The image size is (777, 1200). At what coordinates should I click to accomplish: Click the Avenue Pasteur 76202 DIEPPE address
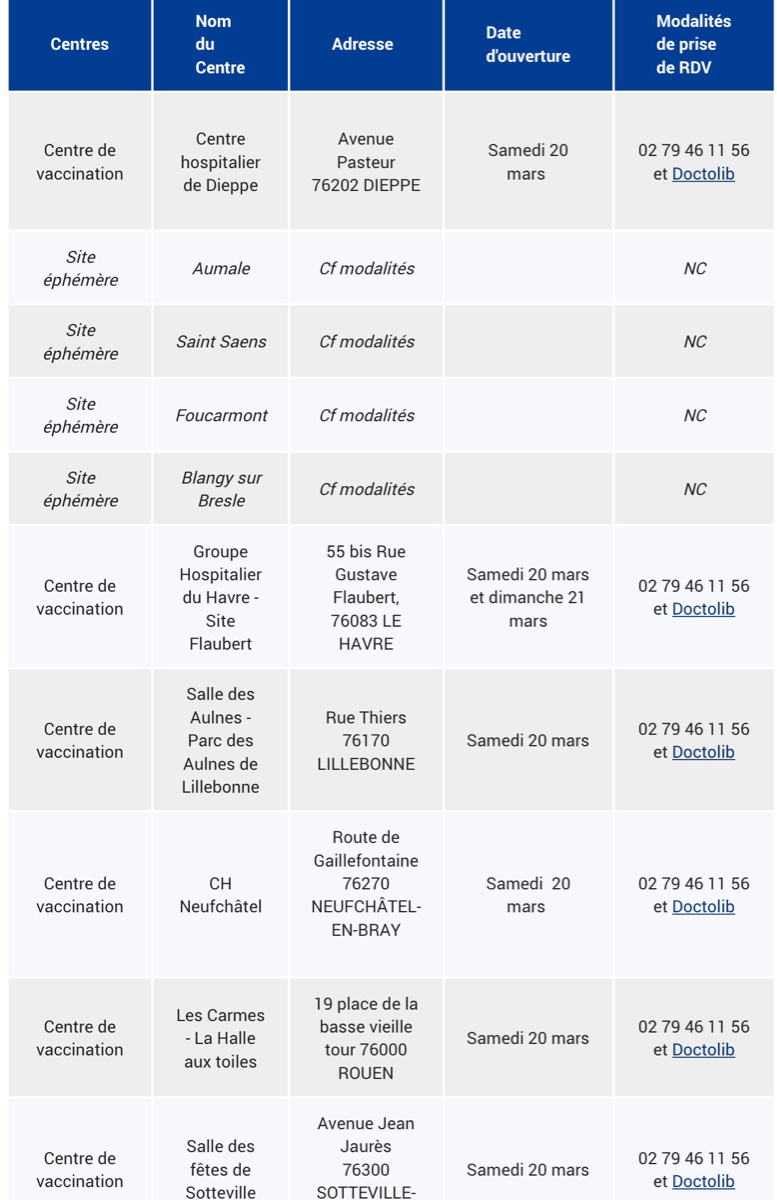[366, 162]
